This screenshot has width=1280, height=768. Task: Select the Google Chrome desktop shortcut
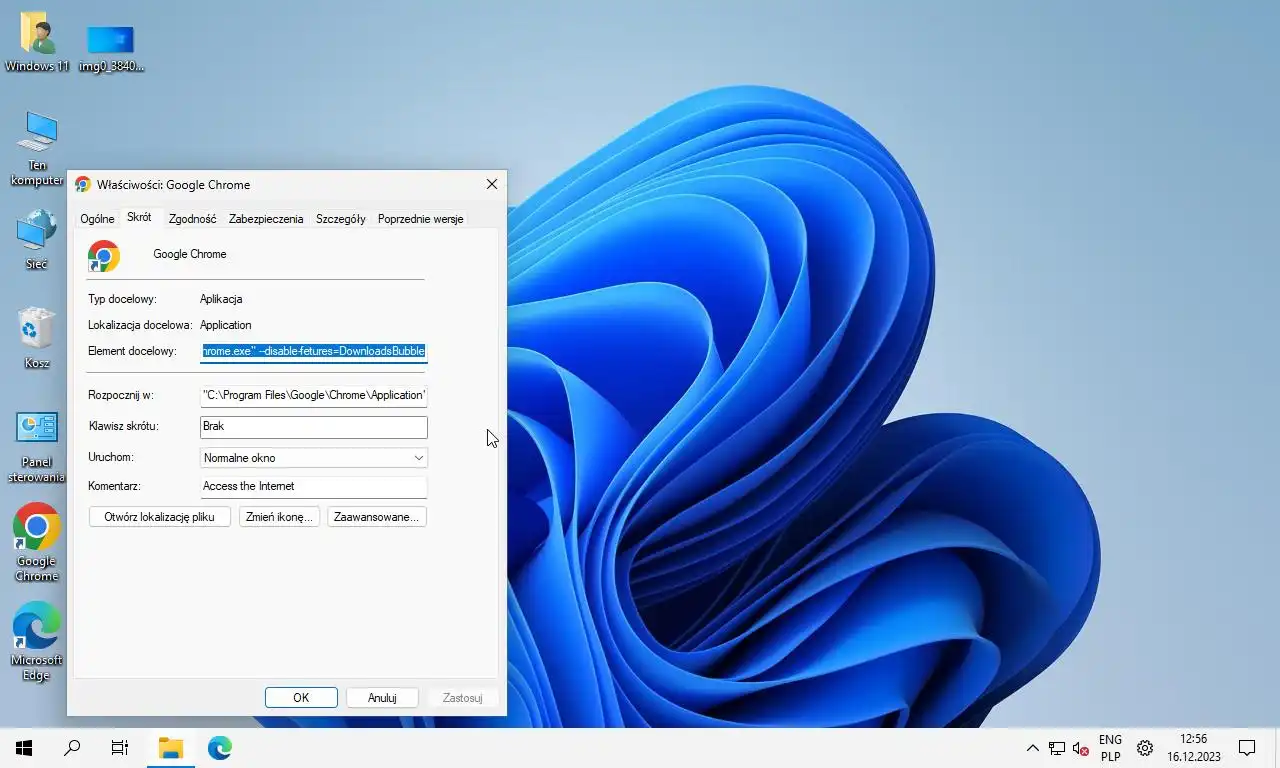tap(37, 542)
